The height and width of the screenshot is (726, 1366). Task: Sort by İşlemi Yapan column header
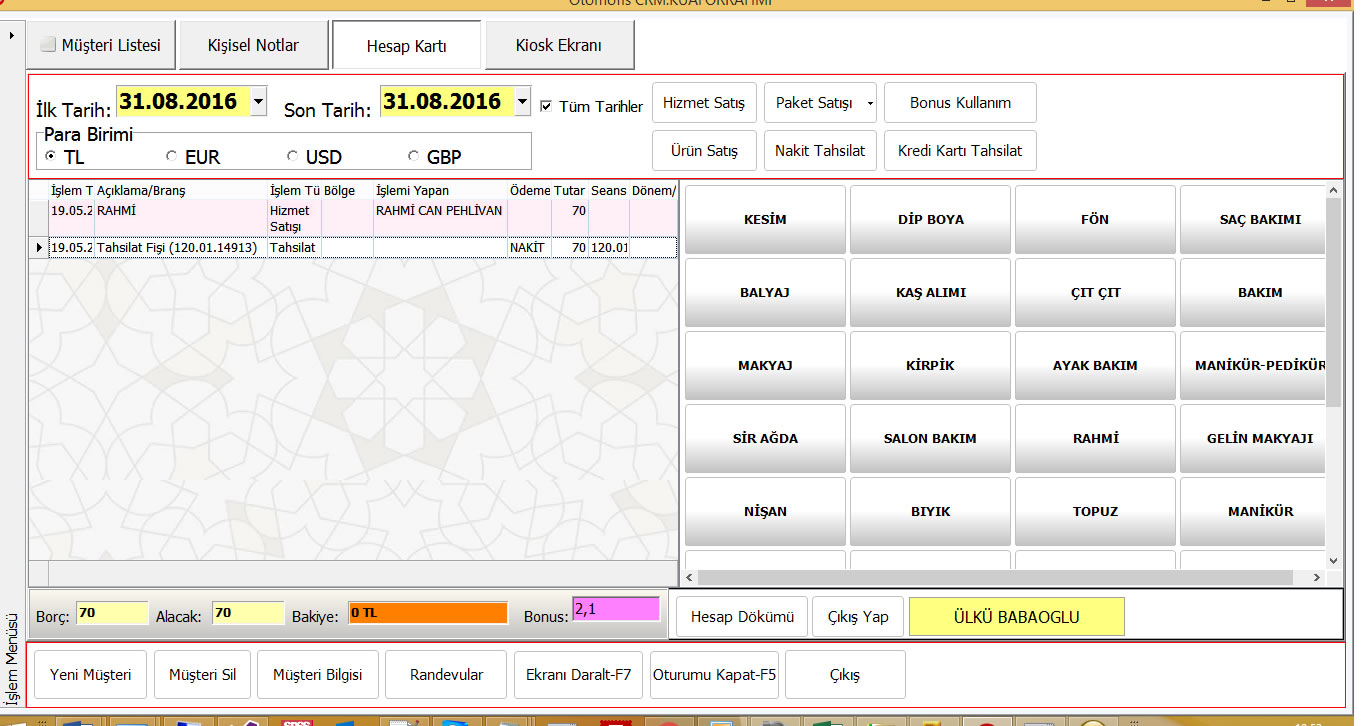[440, 190]
